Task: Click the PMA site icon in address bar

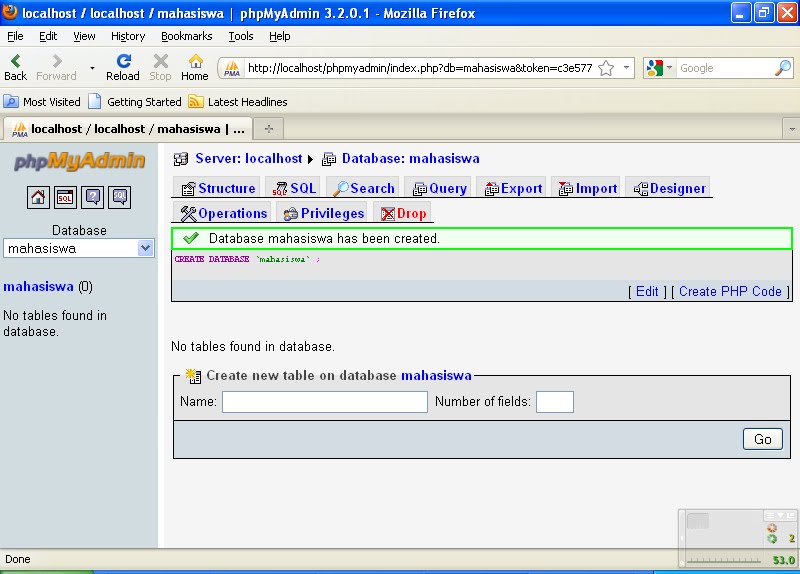Action: tap(232, 68)
